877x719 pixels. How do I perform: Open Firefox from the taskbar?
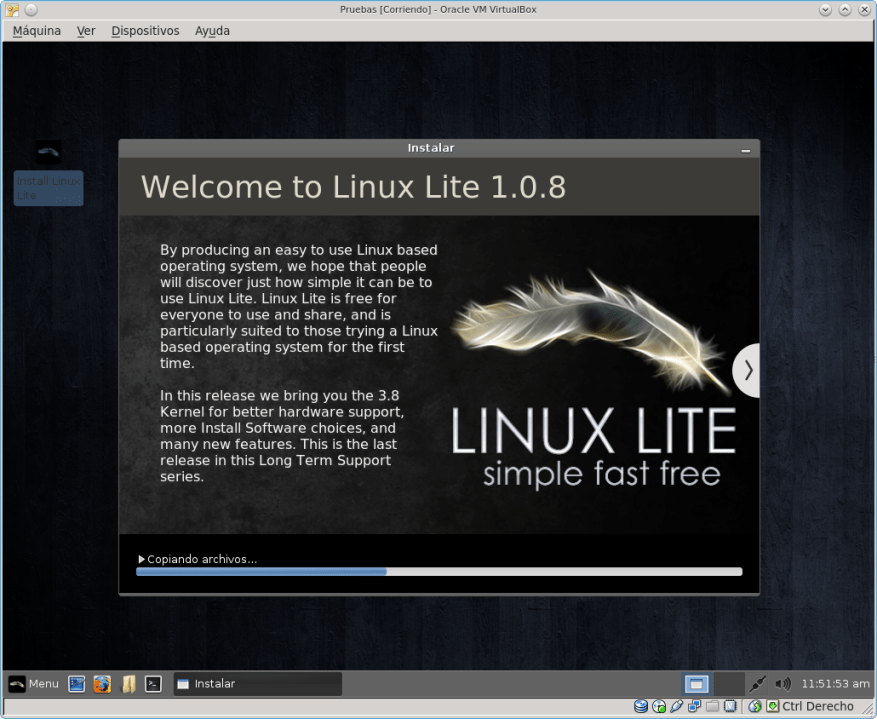pyautogui.click(x=101, y=684)
